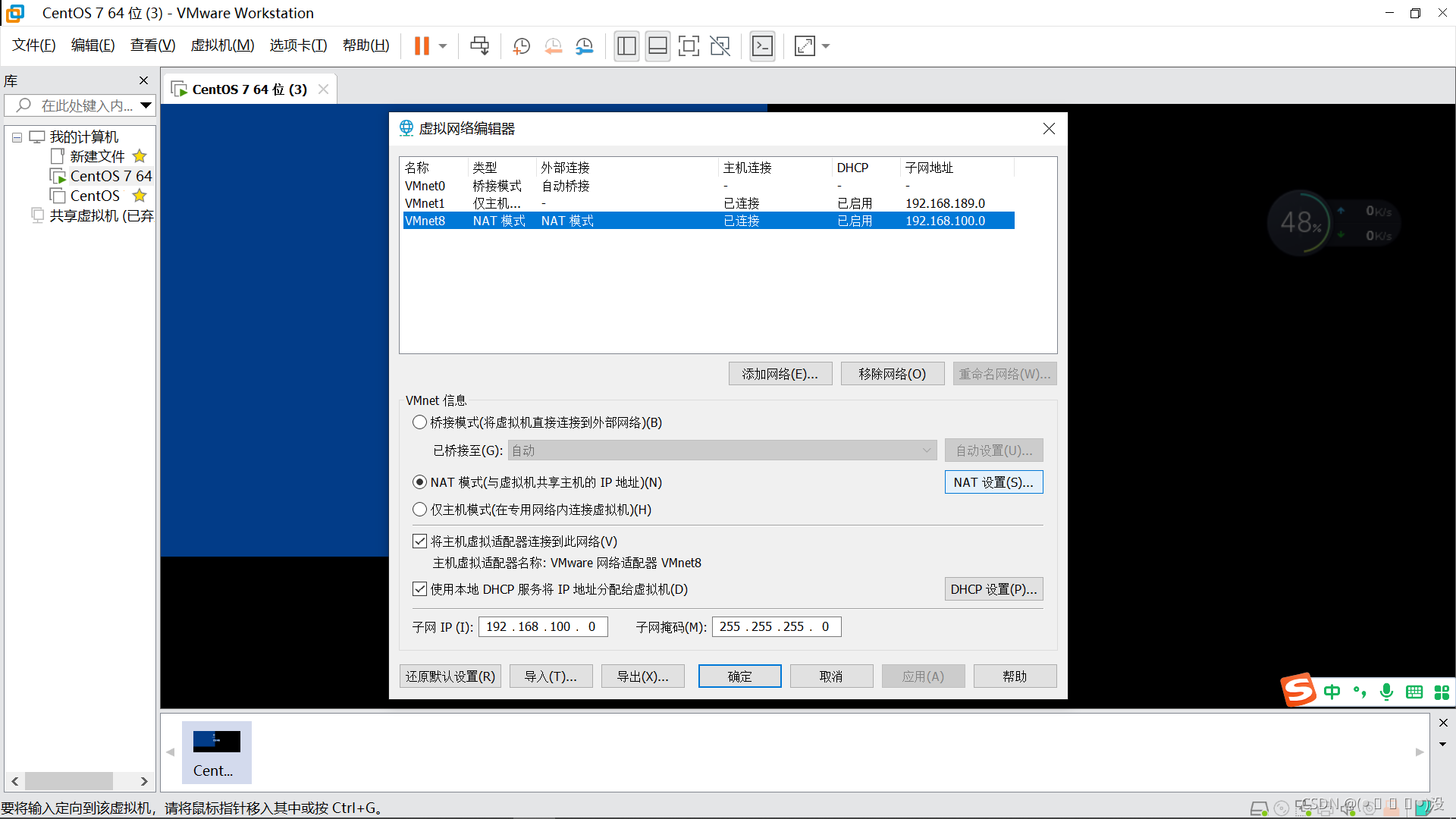This screenshot has width=1456, height=819.
Task: Toggle the thumbnail bar view icon
Action: pyautogui.click(x=657, y=46)
